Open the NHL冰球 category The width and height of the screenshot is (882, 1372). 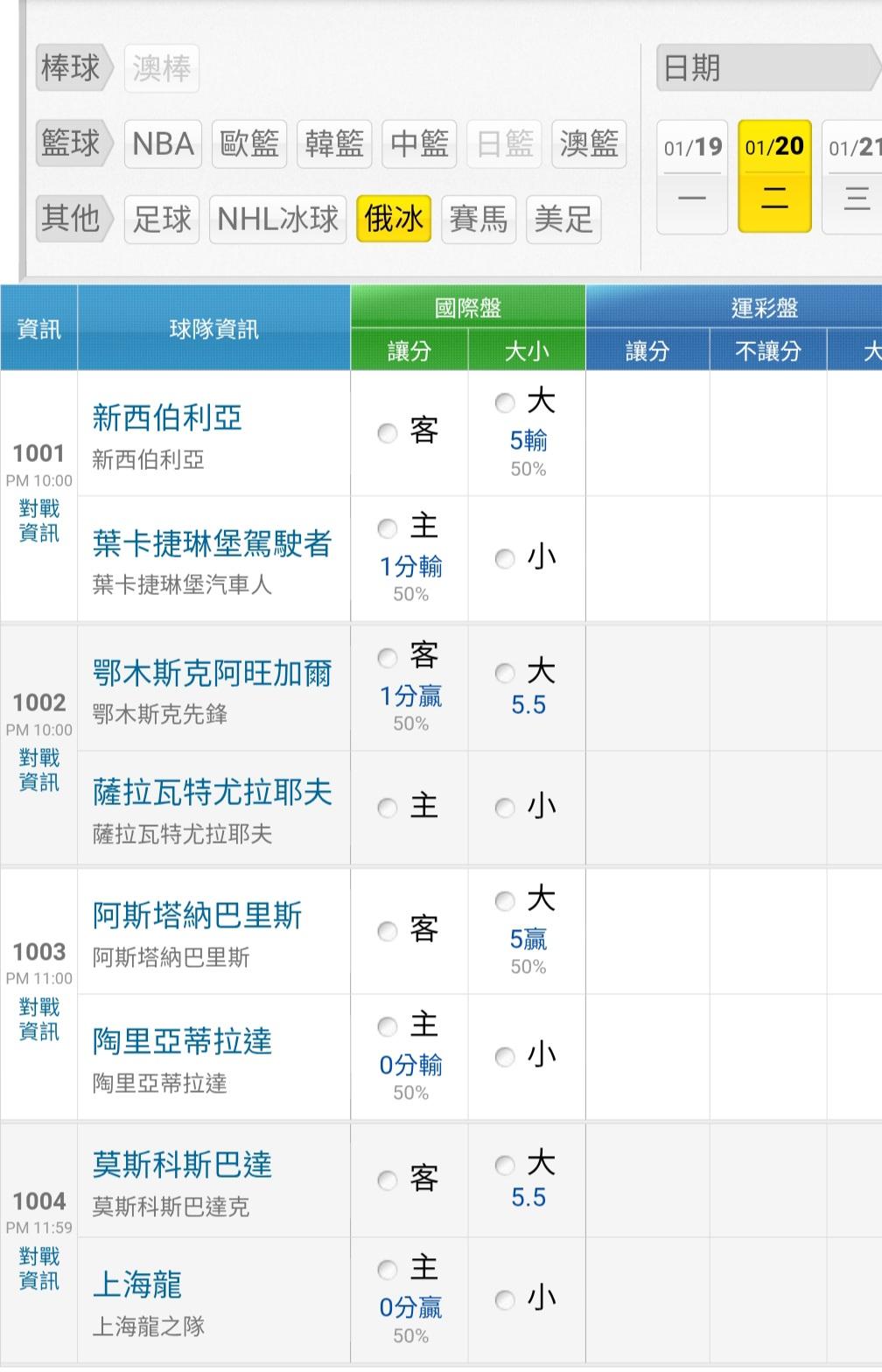[x=277, y=219]
